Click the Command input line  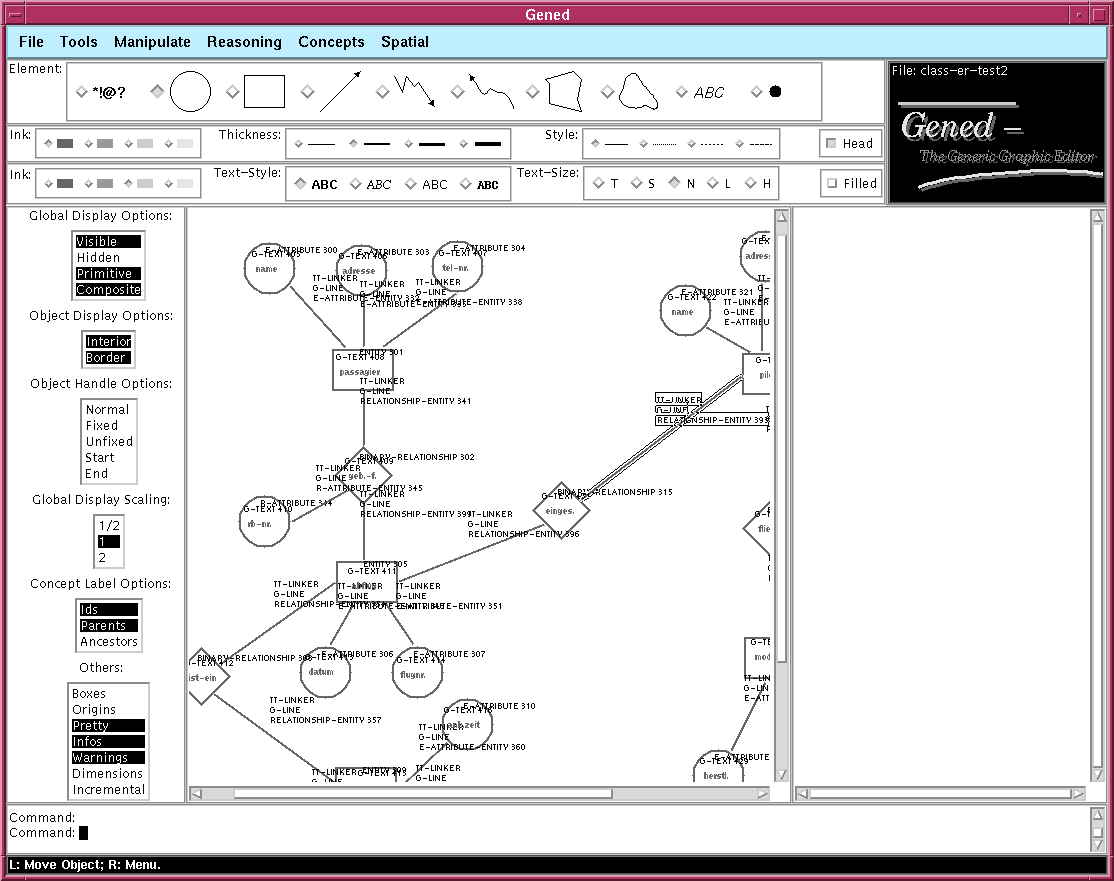click(x=547, y=833)
